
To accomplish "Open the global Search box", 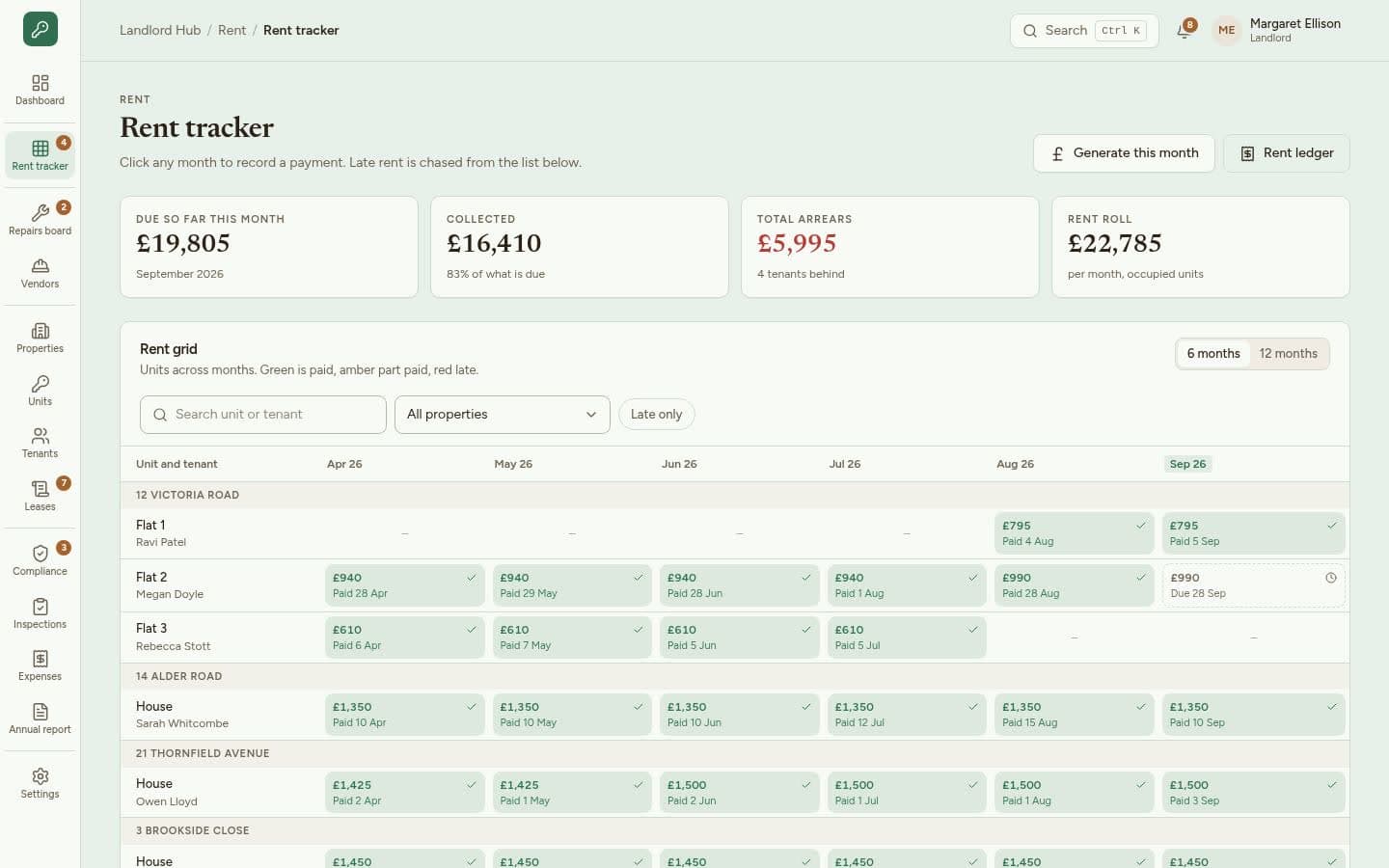I will point(1084,31).
